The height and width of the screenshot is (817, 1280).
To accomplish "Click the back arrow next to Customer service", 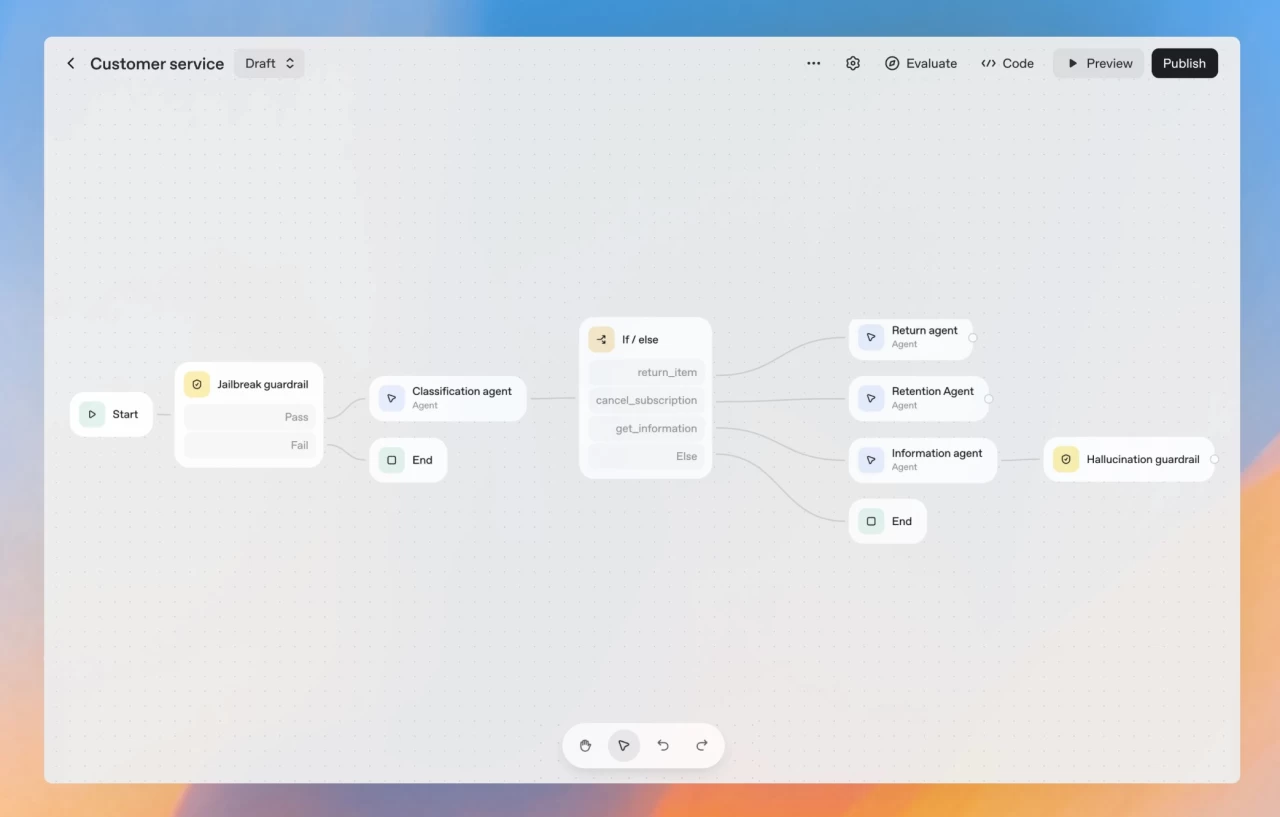I will (x=70, y=63).
